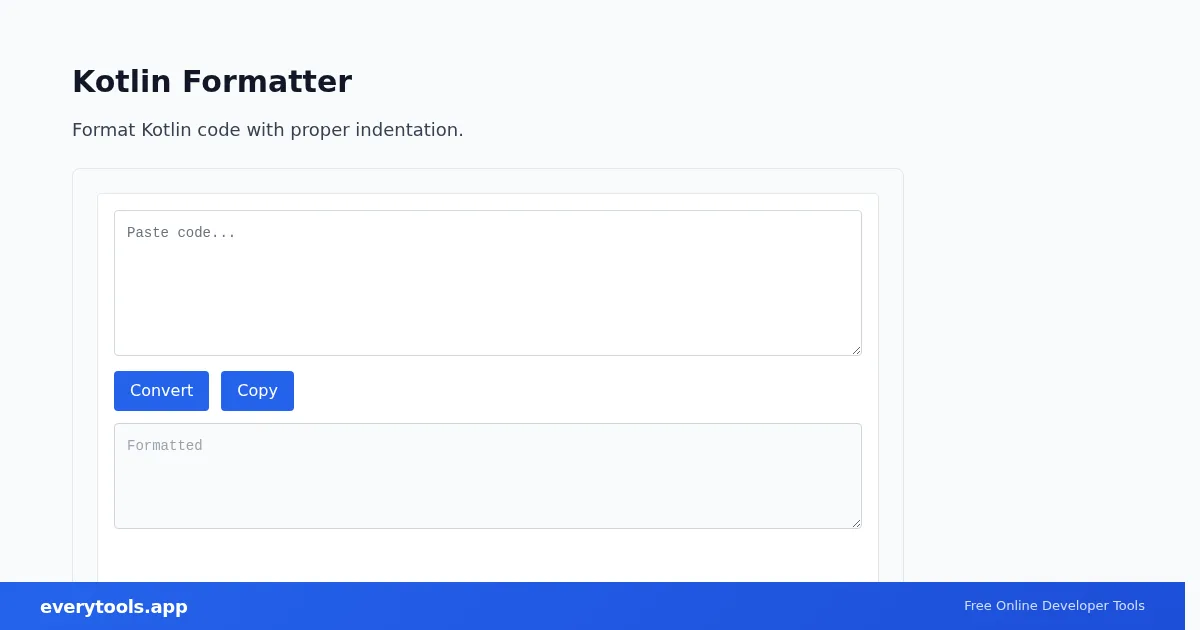Open the everytools.app brand link in footer
This screenshot has height=630, width=1200.
pos(114,607)
